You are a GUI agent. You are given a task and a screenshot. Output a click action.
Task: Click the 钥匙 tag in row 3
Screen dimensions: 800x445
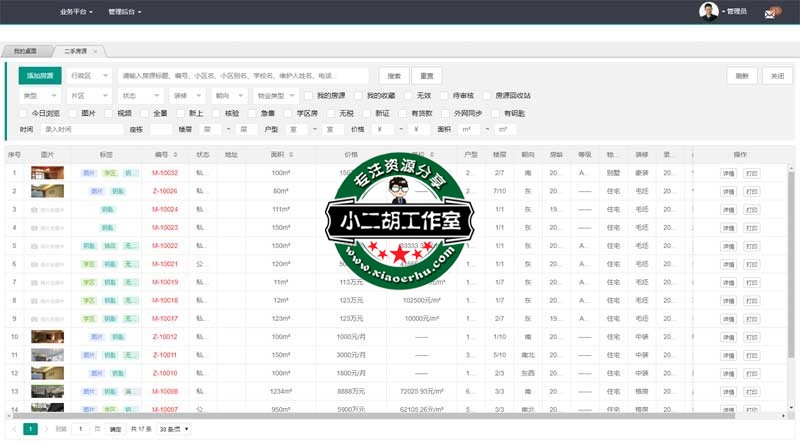[106, 209]
